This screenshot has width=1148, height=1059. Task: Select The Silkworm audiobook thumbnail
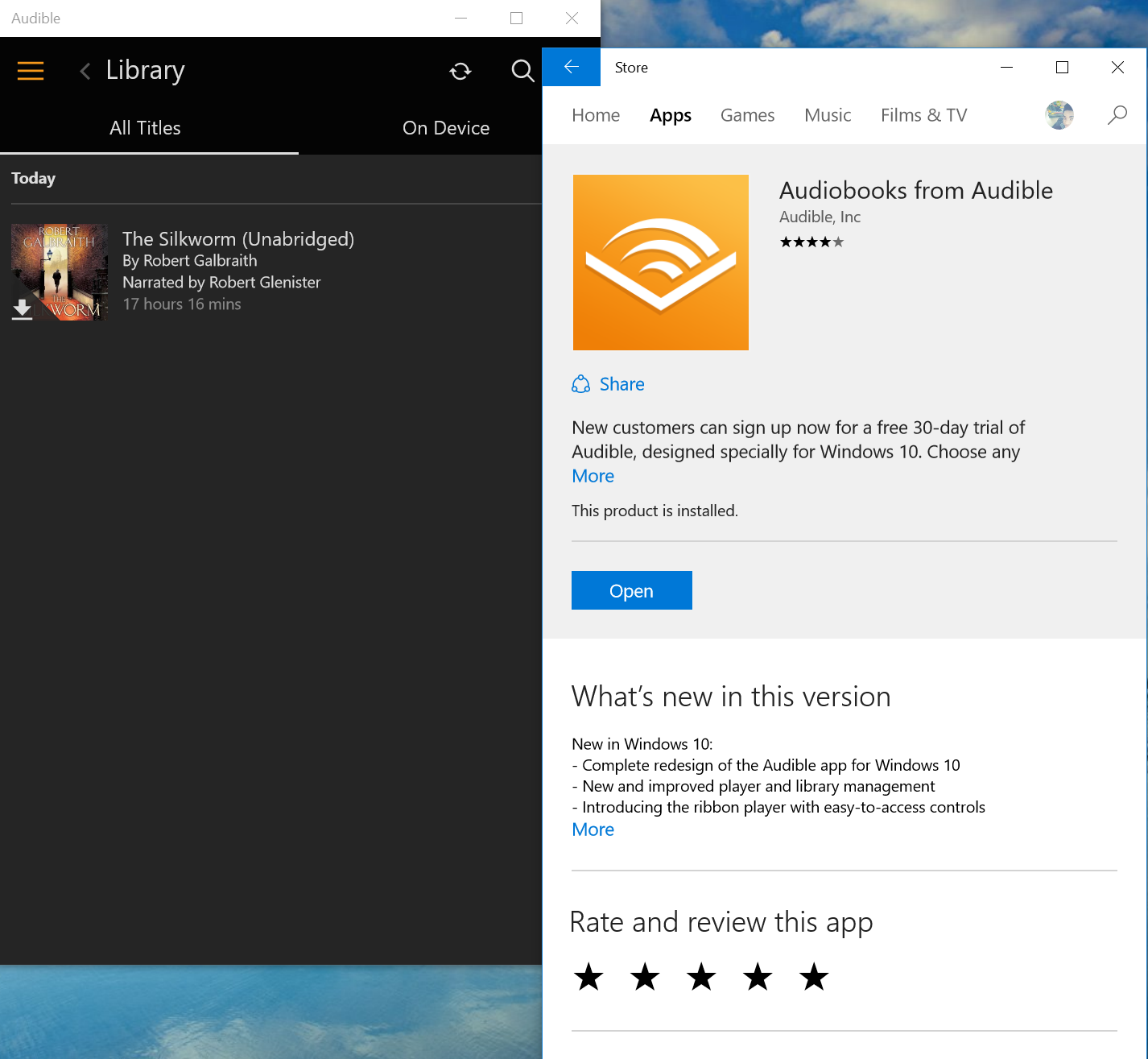(60, 271)
